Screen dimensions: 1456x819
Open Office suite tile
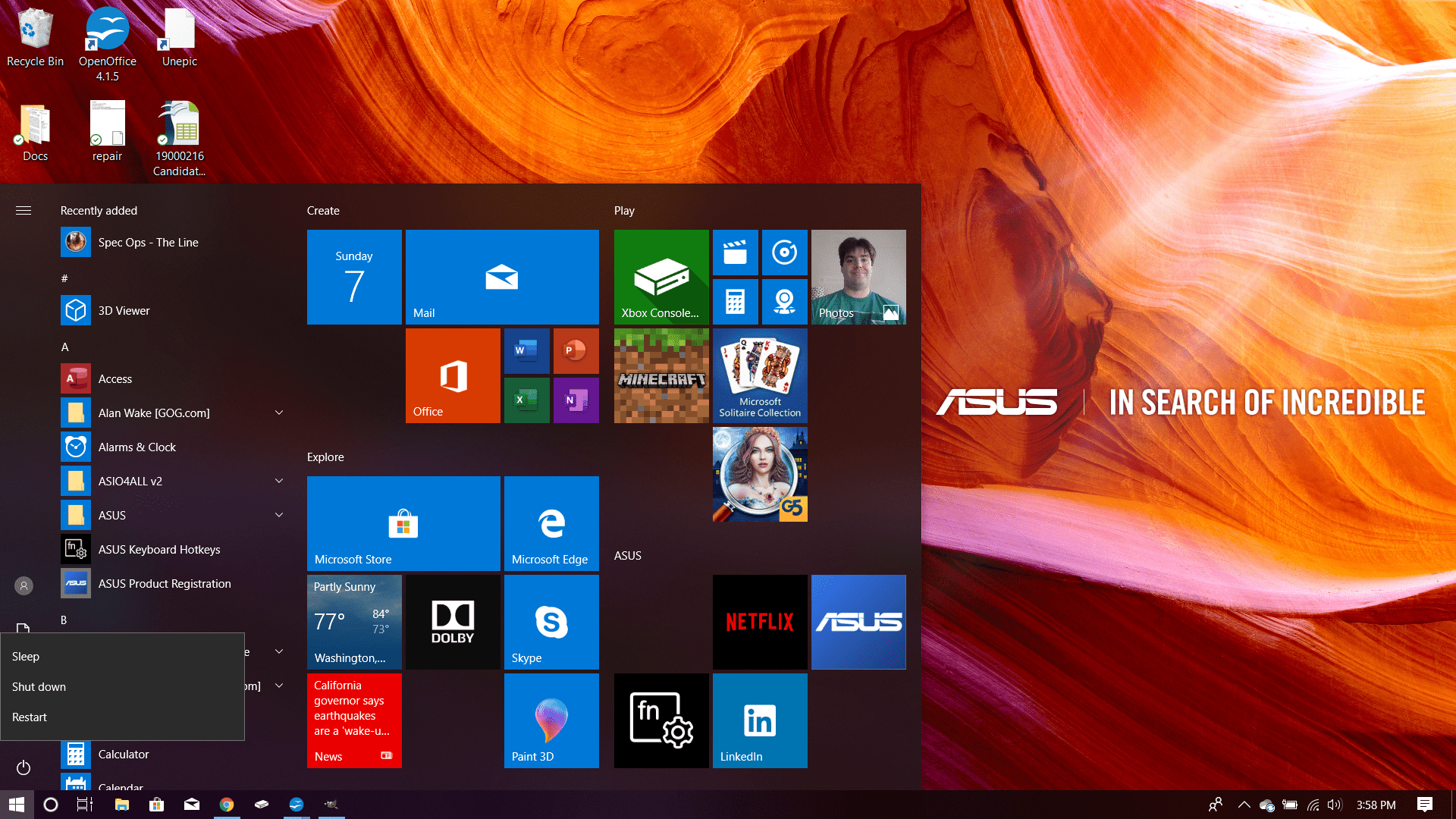453,375
